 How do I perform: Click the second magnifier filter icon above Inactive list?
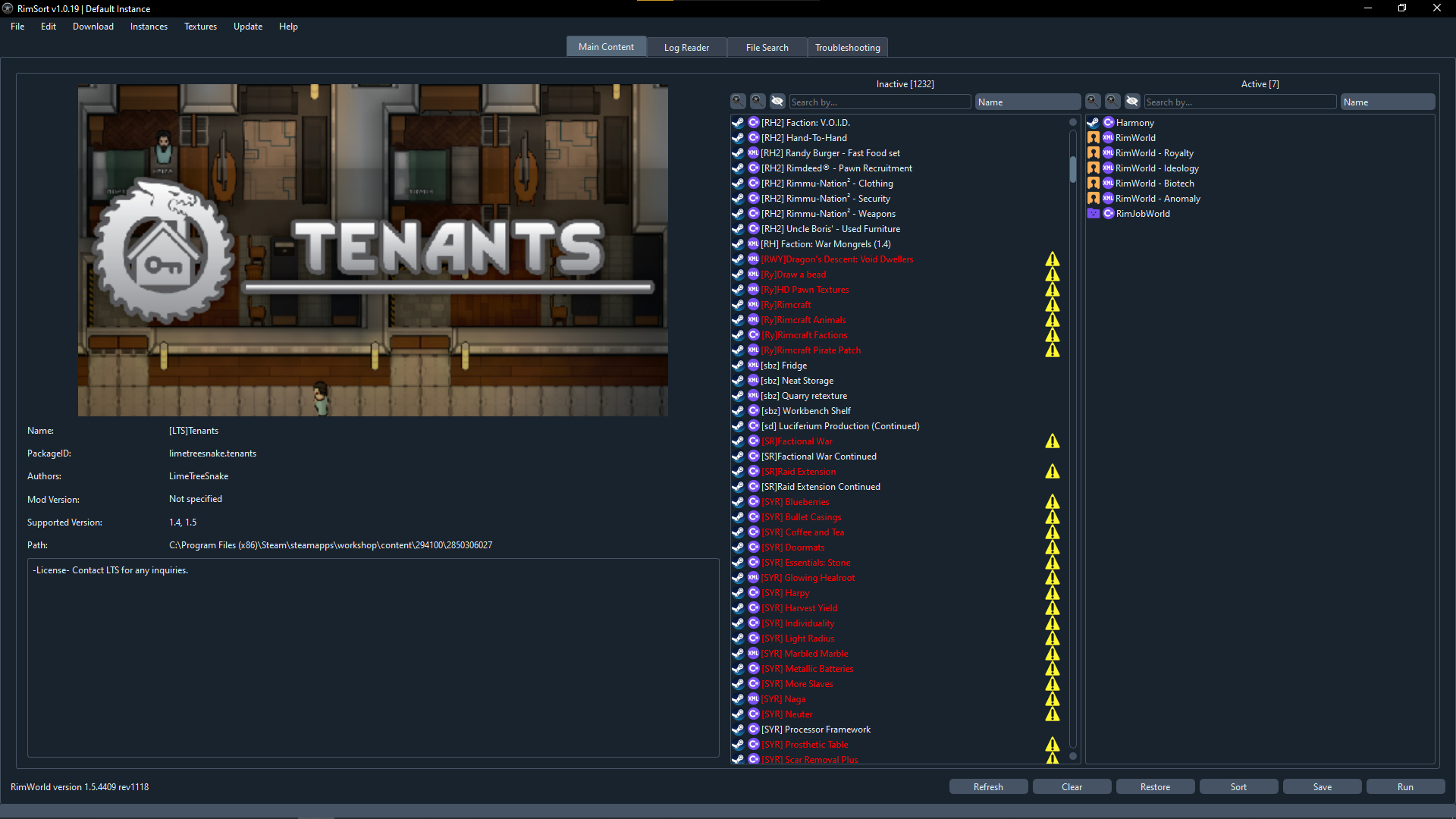pos(758,102)
